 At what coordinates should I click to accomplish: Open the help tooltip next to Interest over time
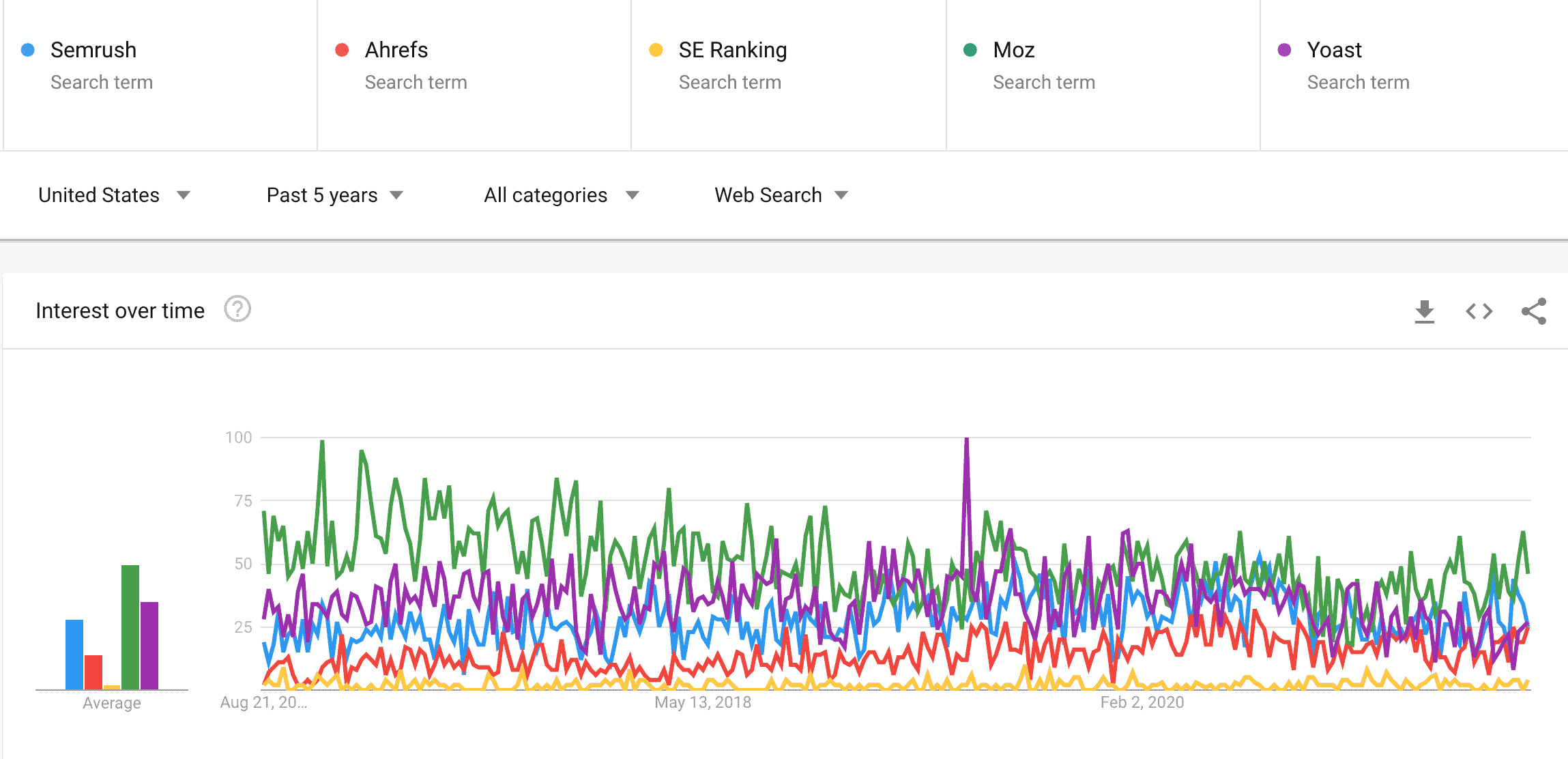point(236,309)
